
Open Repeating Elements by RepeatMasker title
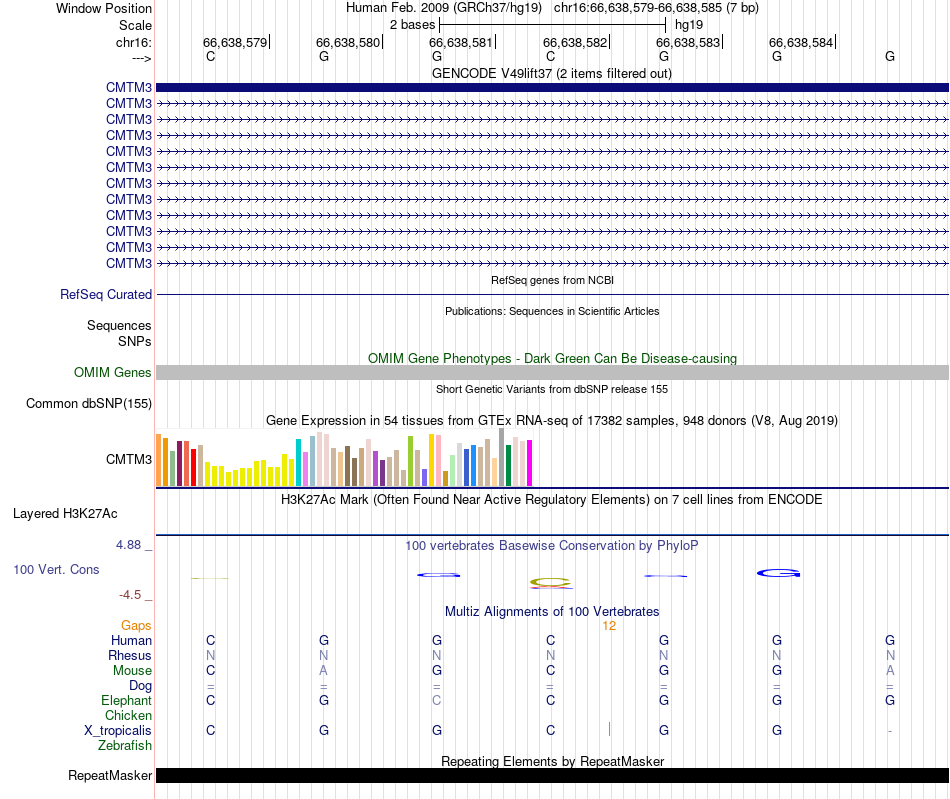point(552,761)
